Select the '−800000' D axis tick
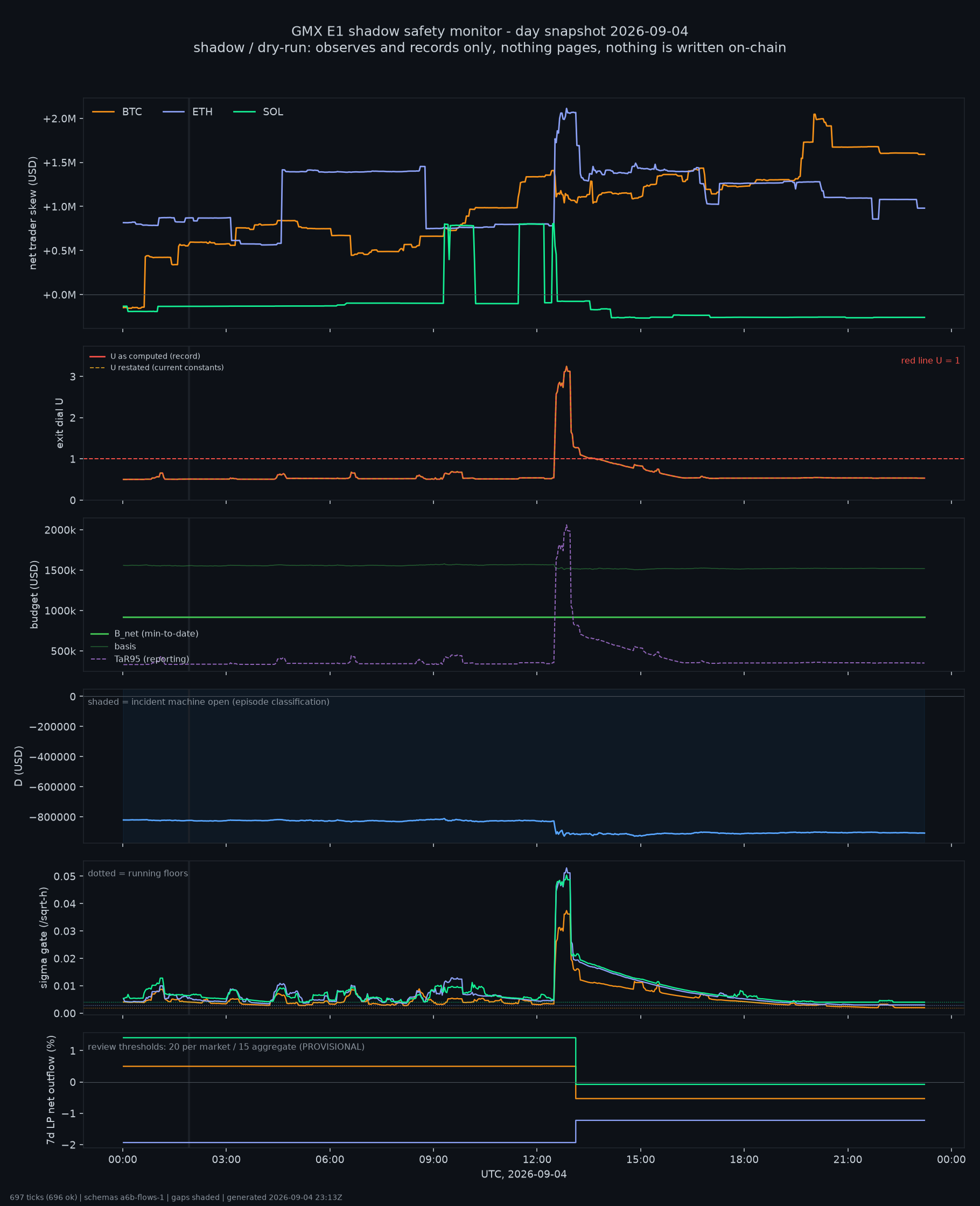This screenshot has width=980, height=1206. click(53, 817)
